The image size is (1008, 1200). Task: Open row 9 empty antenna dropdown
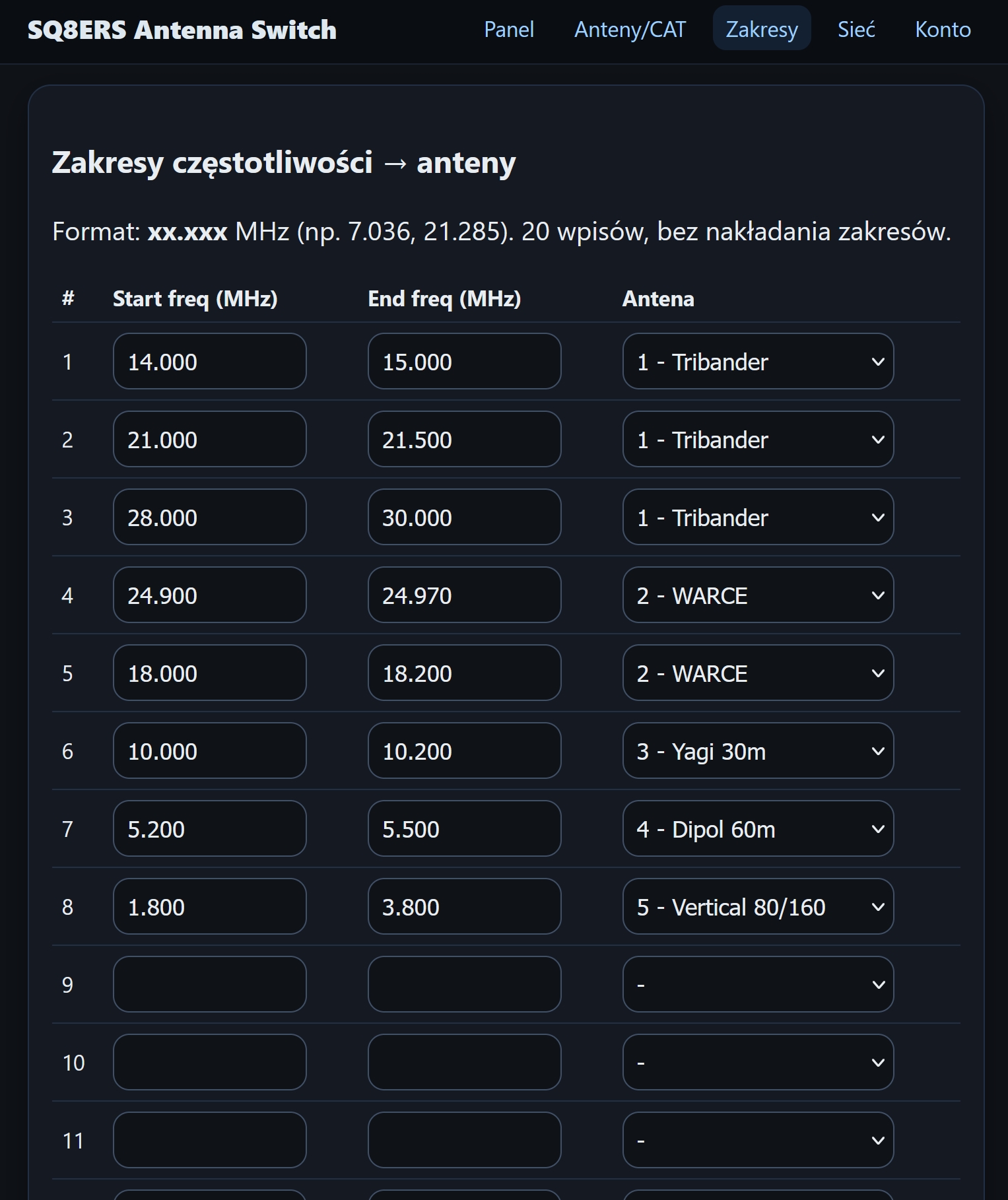[x=757, y=985]
